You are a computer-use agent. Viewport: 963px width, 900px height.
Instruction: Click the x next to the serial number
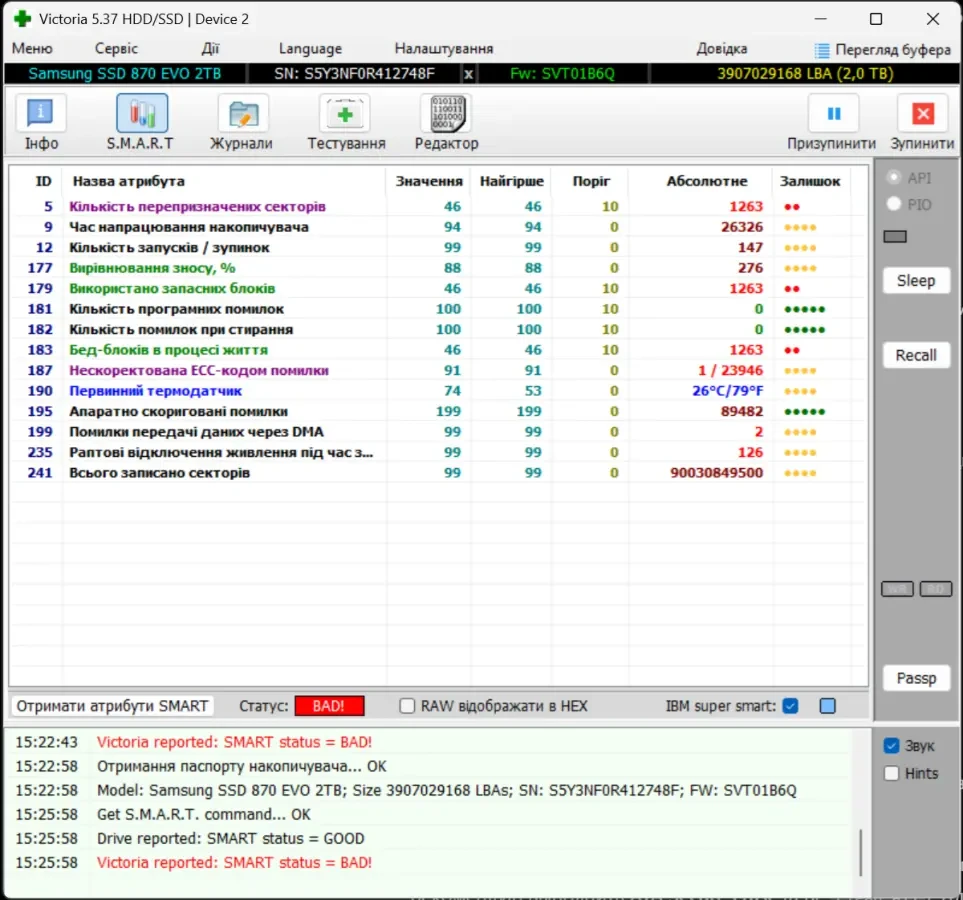(468, 74)
